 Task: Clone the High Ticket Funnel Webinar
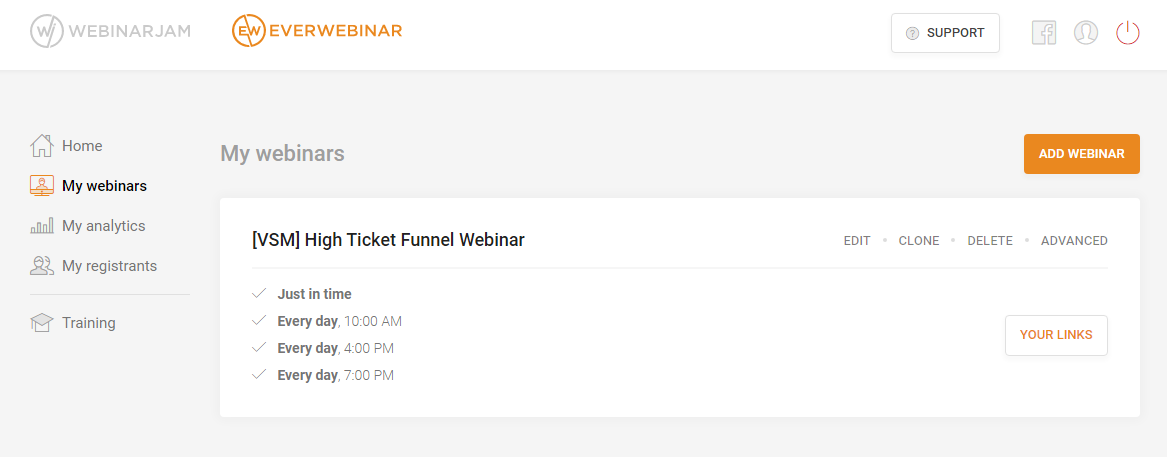919,241
